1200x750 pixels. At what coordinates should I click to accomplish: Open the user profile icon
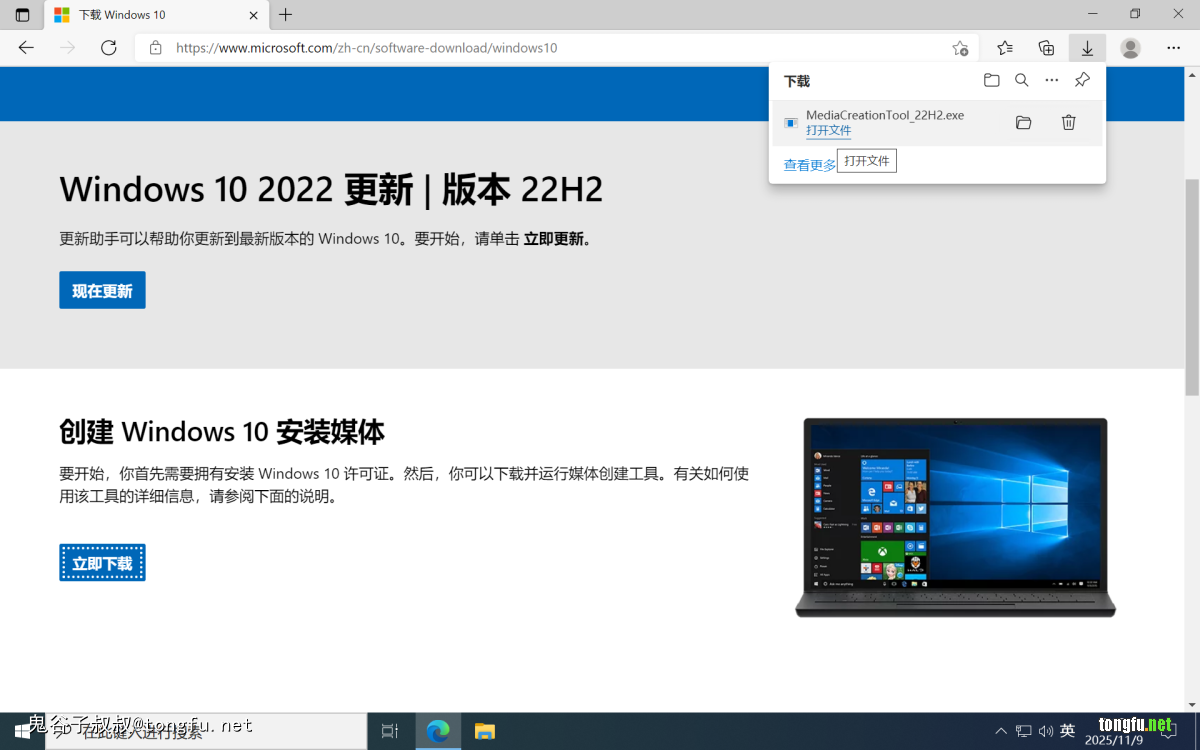click(x=1130, y=48)
